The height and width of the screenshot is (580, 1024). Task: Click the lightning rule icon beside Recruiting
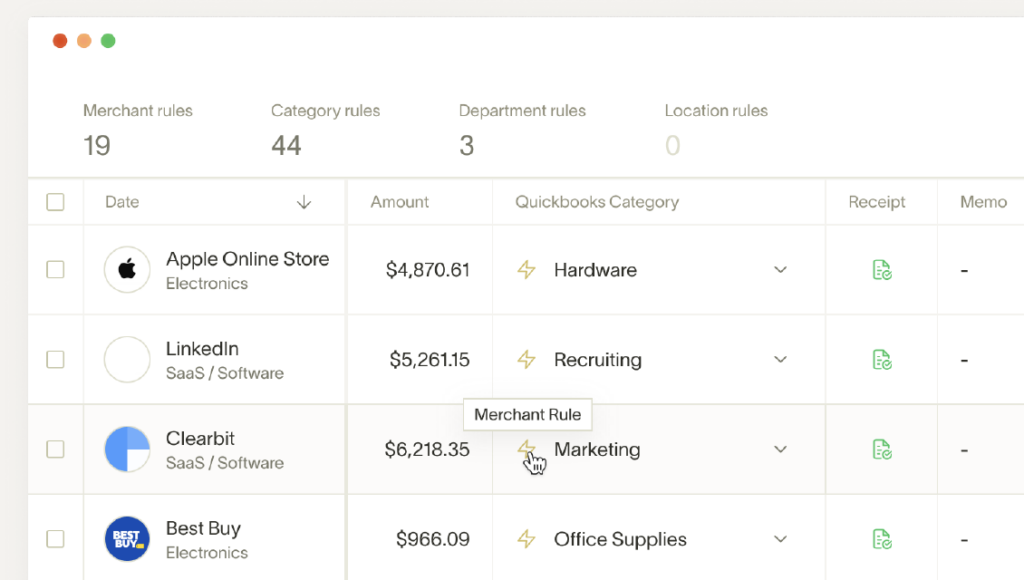click(526, 359)
